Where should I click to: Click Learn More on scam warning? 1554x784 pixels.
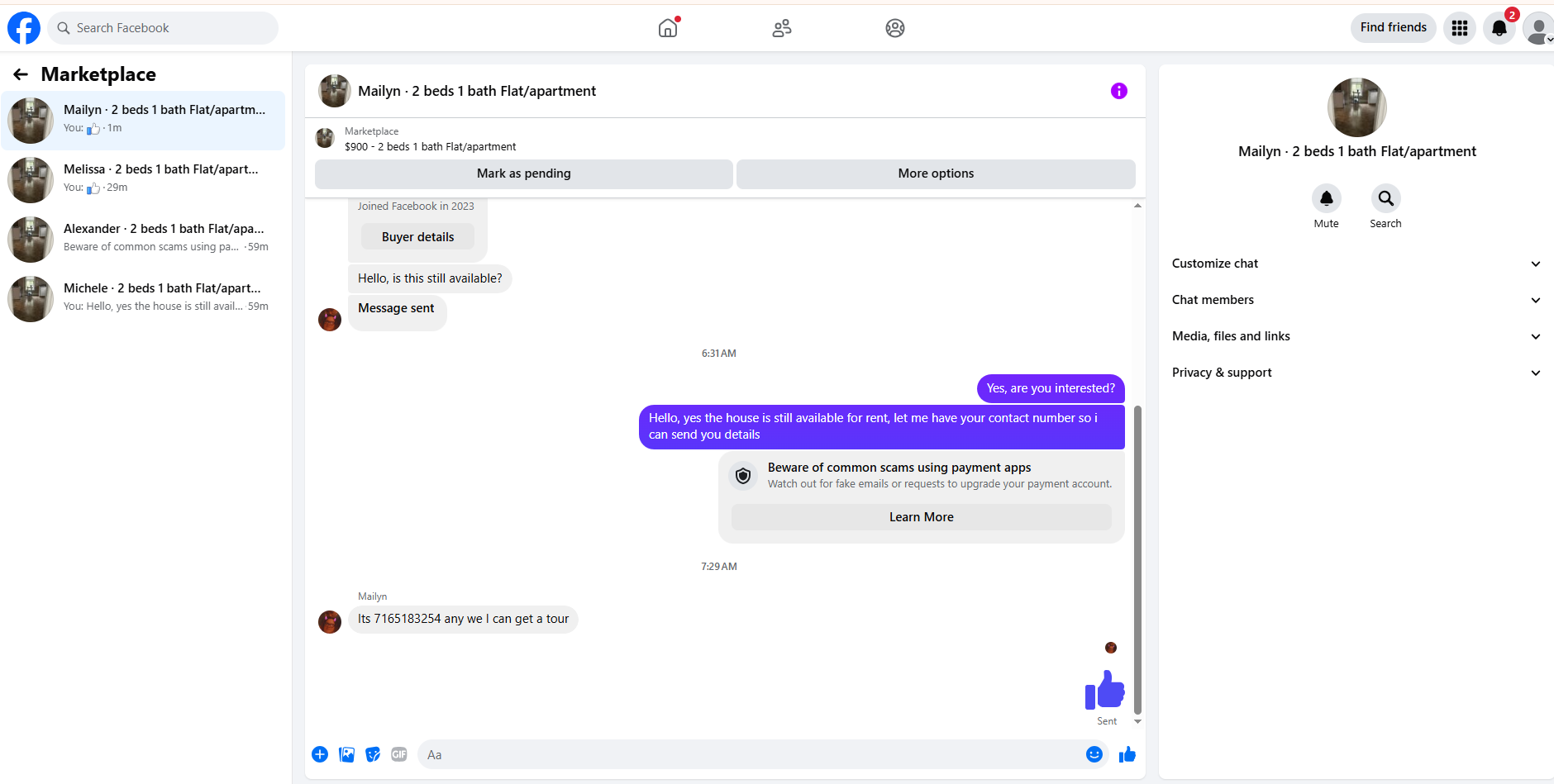(x=921, y=517)
